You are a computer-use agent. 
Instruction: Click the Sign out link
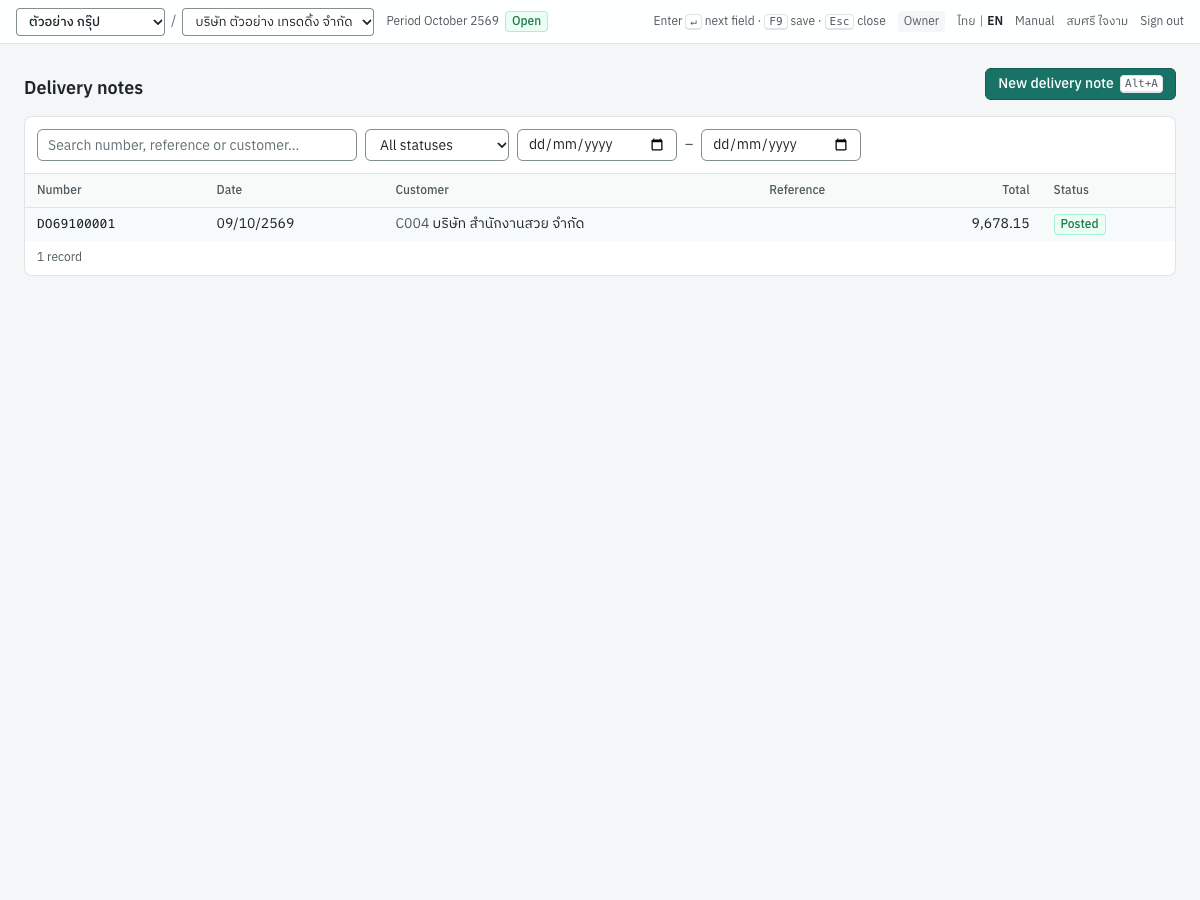[x=1162, y=21]
